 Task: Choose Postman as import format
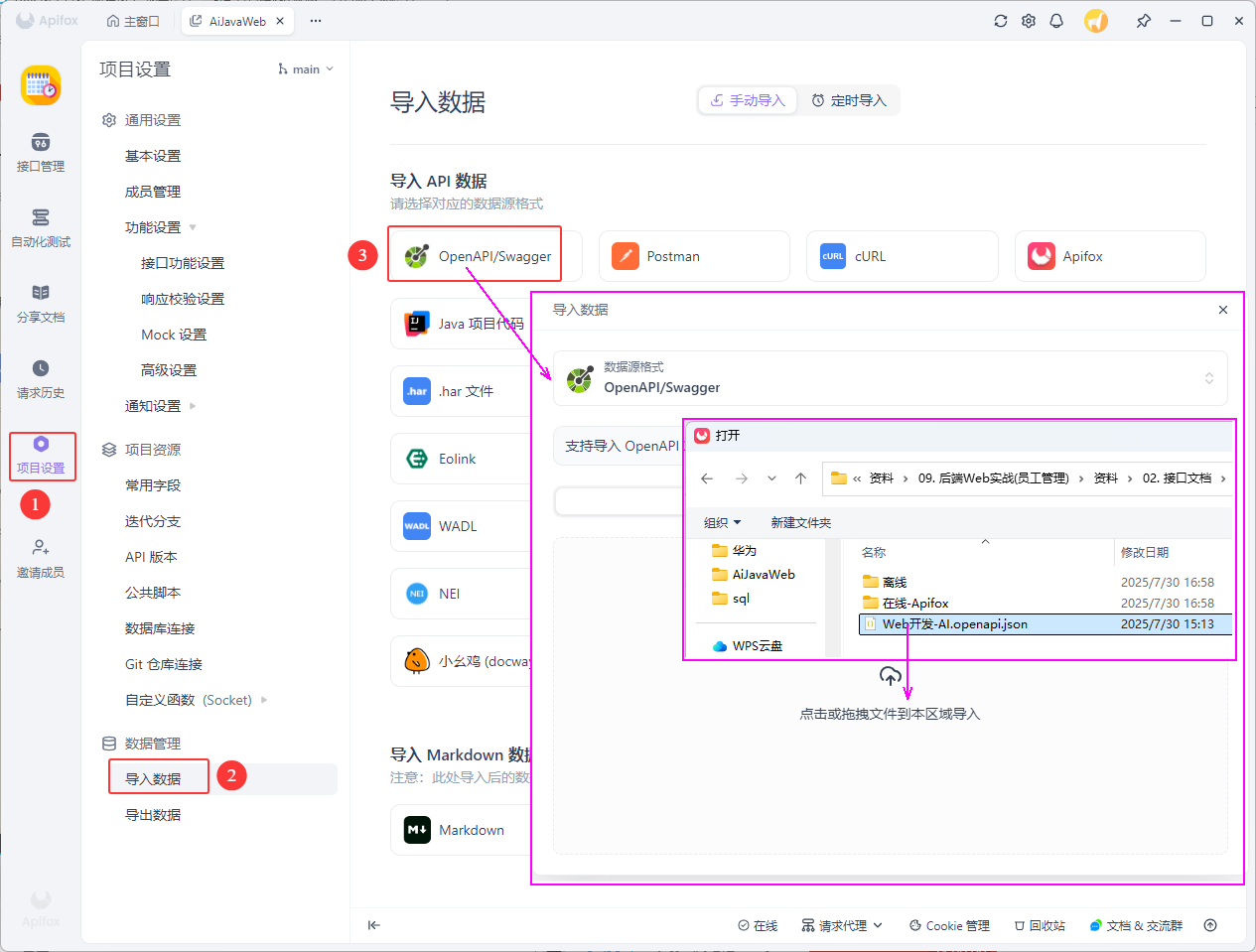click(x=694, y=256)
